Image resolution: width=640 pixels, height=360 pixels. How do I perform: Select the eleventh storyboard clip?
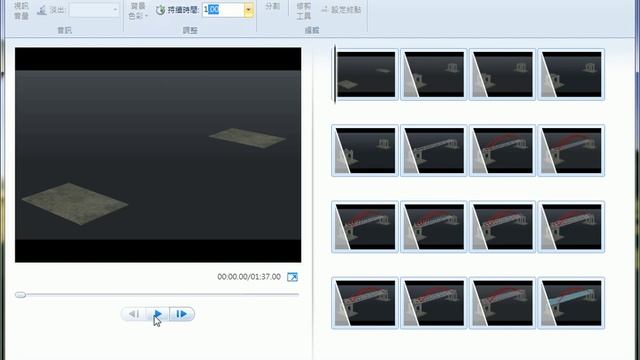502,227
